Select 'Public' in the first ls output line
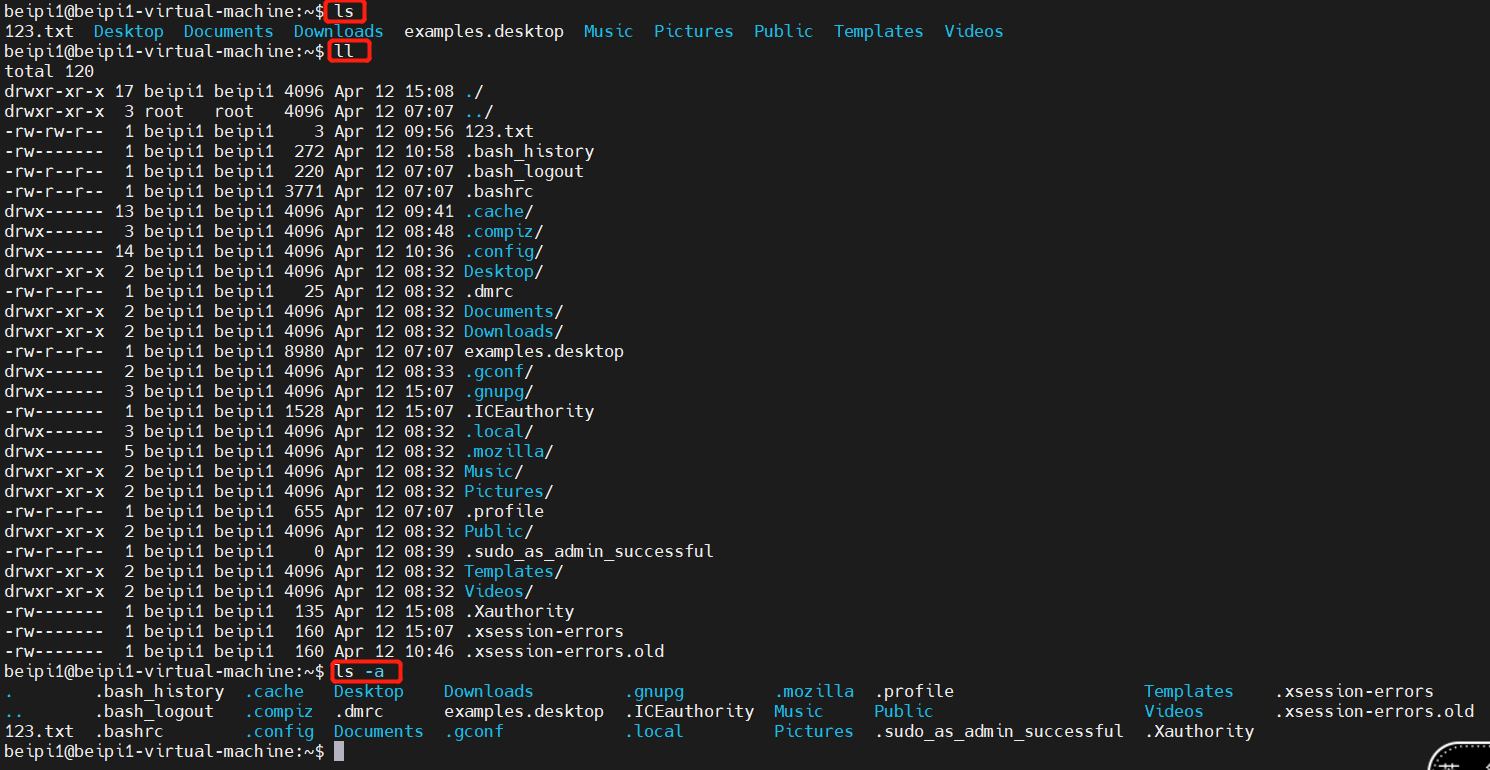Viewport: 1490px width, 770px height. 784,31
